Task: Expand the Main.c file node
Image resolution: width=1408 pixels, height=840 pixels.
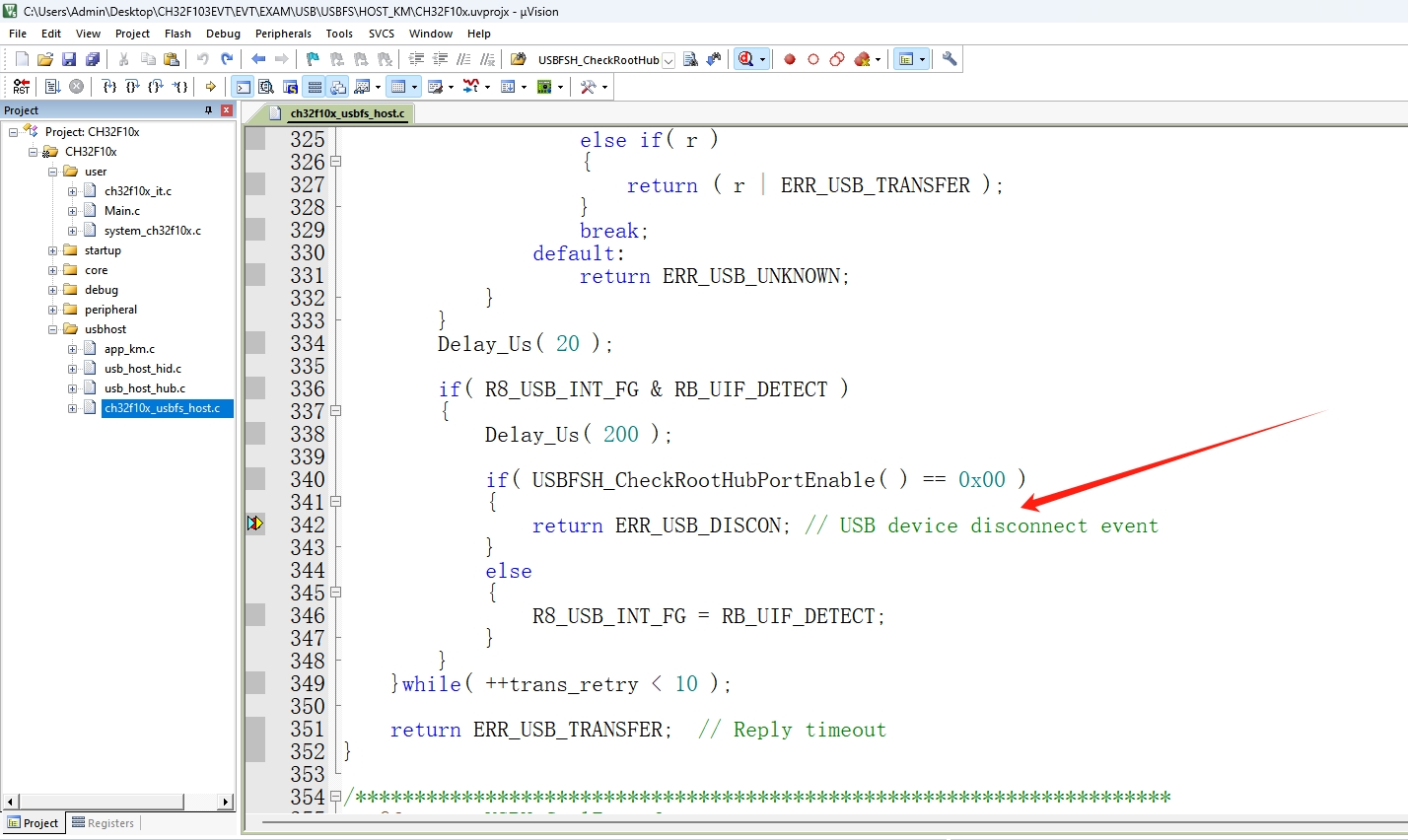Action: coord(72,211)
